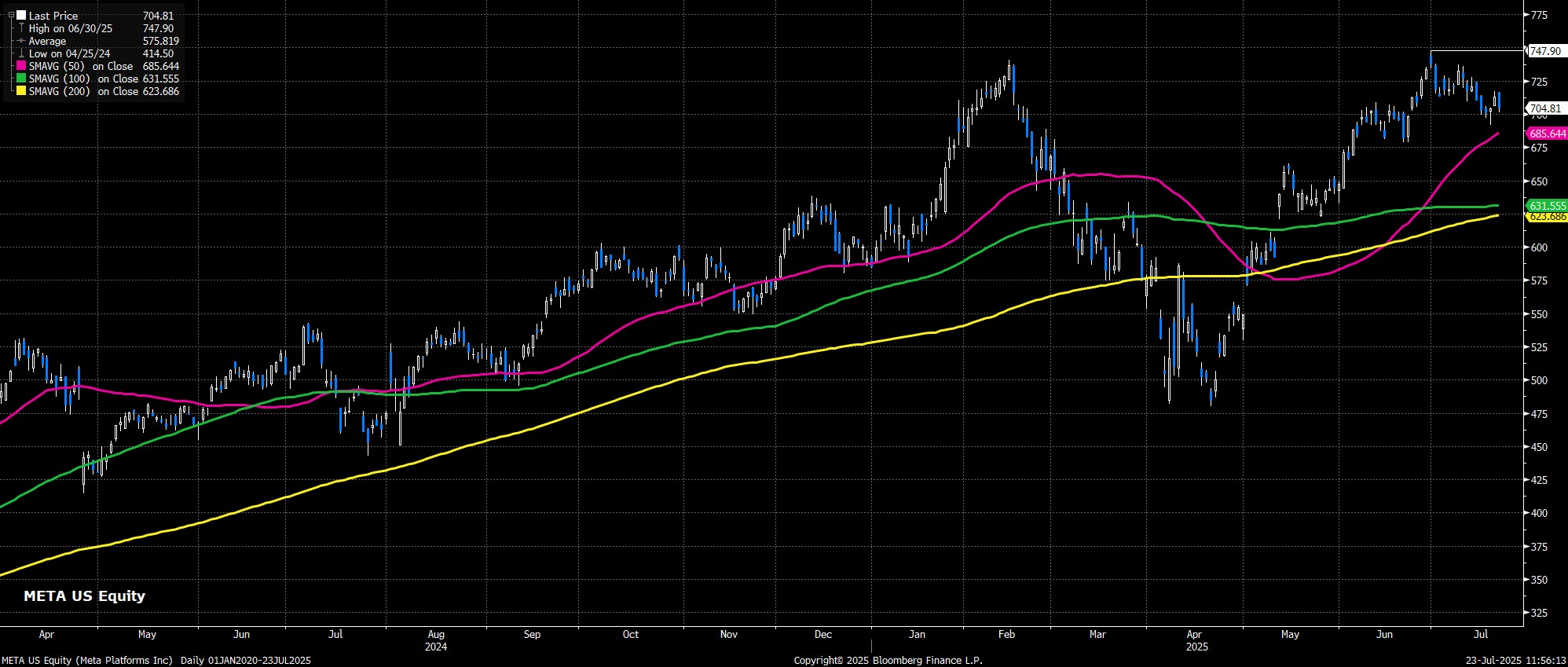Select 'Low on 04/25/24' legend row
This screenshot has height=667, width=1568.
coord(70,53)
